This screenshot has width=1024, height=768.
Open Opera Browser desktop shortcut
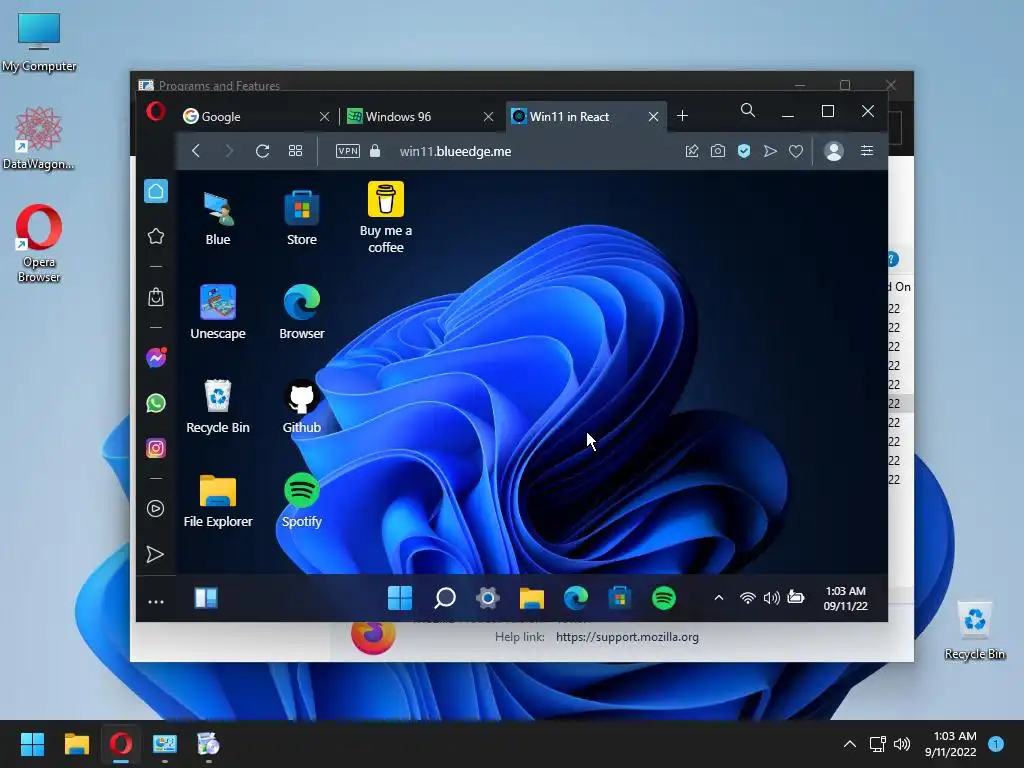coord(39,244)
